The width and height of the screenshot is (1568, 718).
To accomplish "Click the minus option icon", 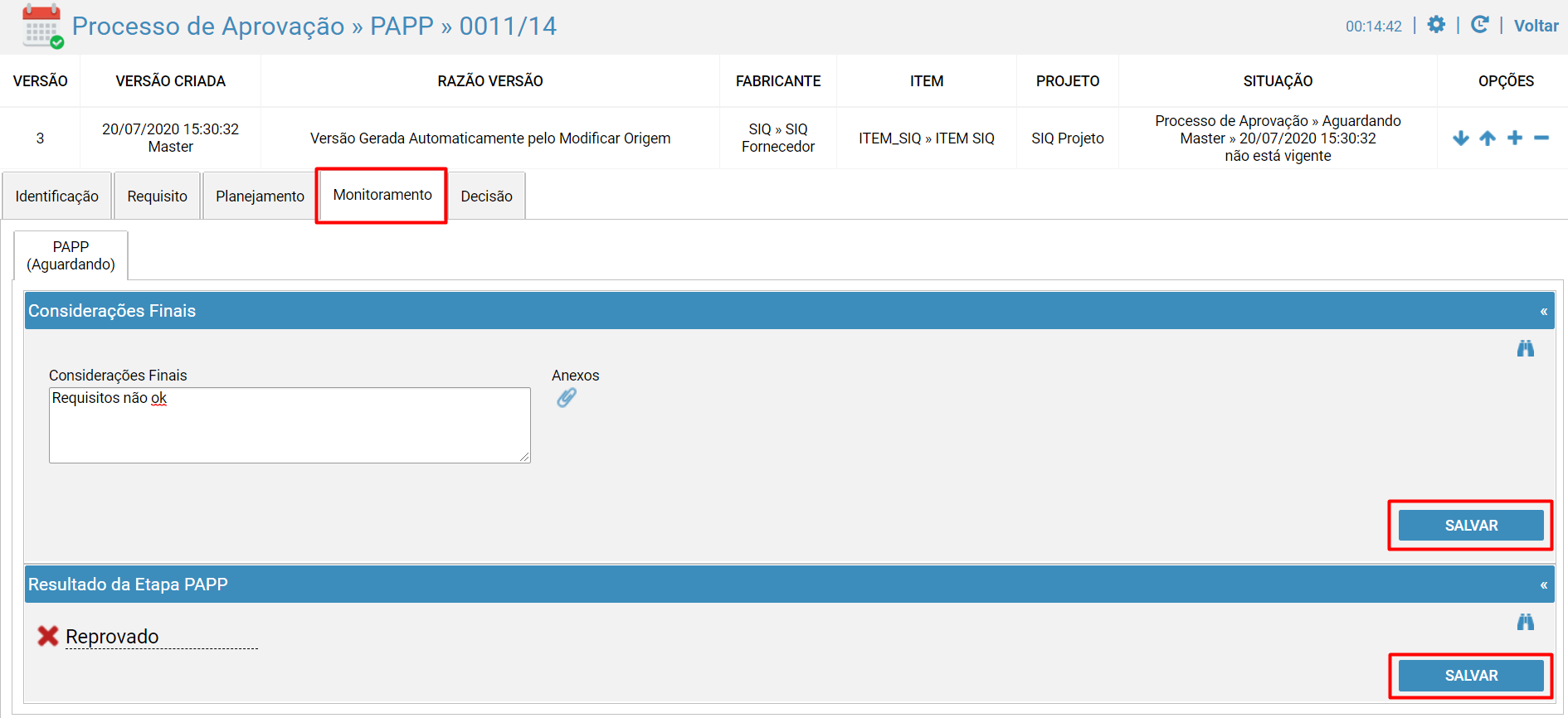I will pyautogui.click(x=1541, y=138).
